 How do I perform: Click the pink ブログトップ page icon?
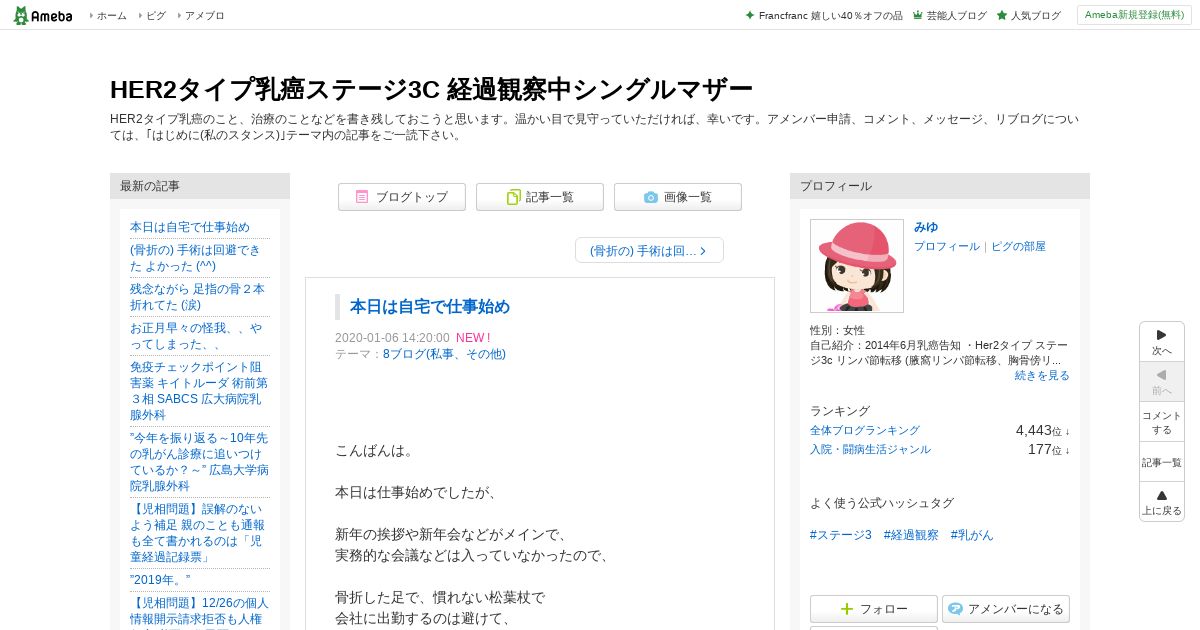362,197
